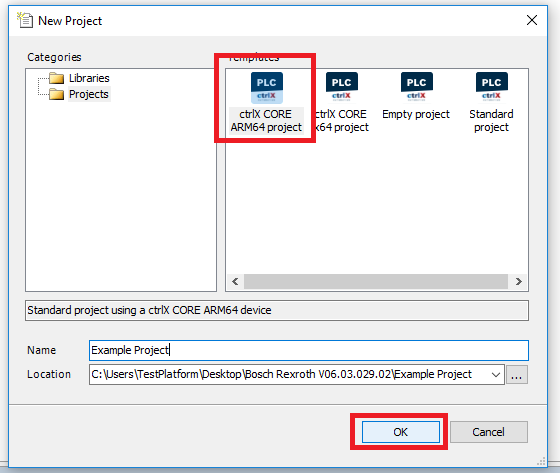Select the ctrlX CORE x64 project template

[x=342, y=103]
